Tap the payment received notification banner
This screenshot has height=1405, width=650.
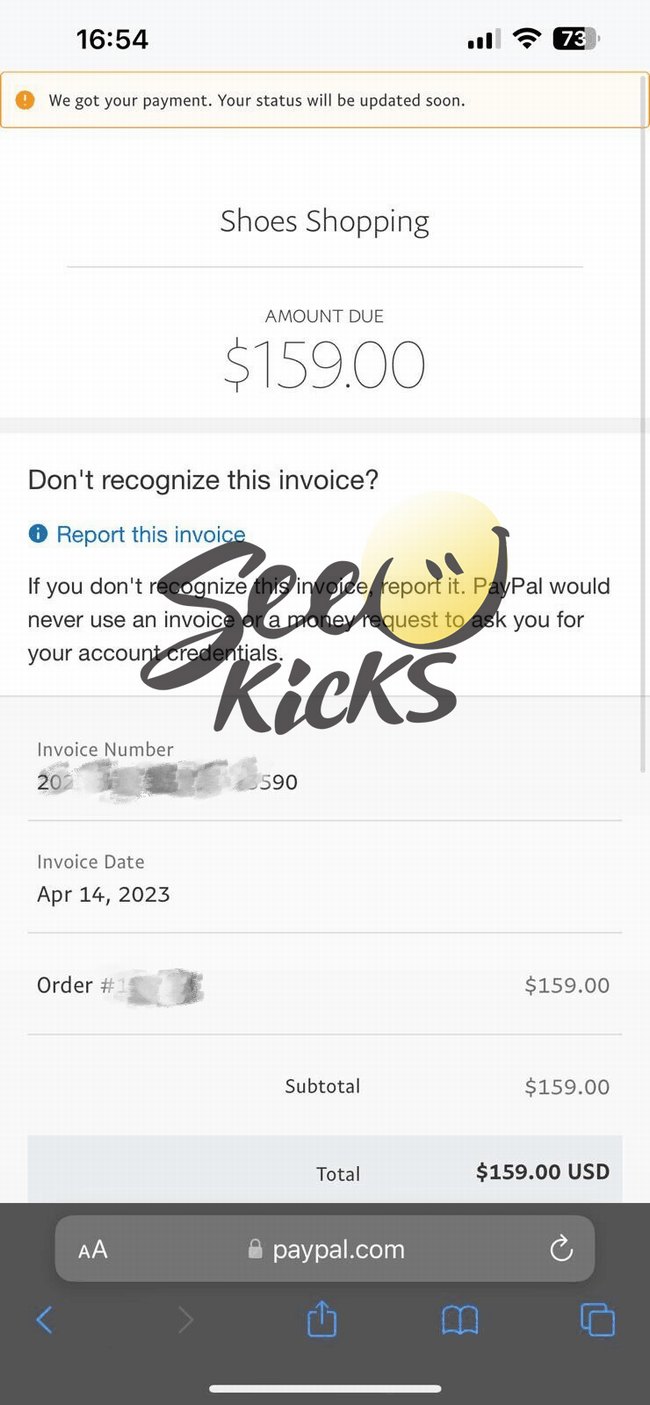[325, 100]
